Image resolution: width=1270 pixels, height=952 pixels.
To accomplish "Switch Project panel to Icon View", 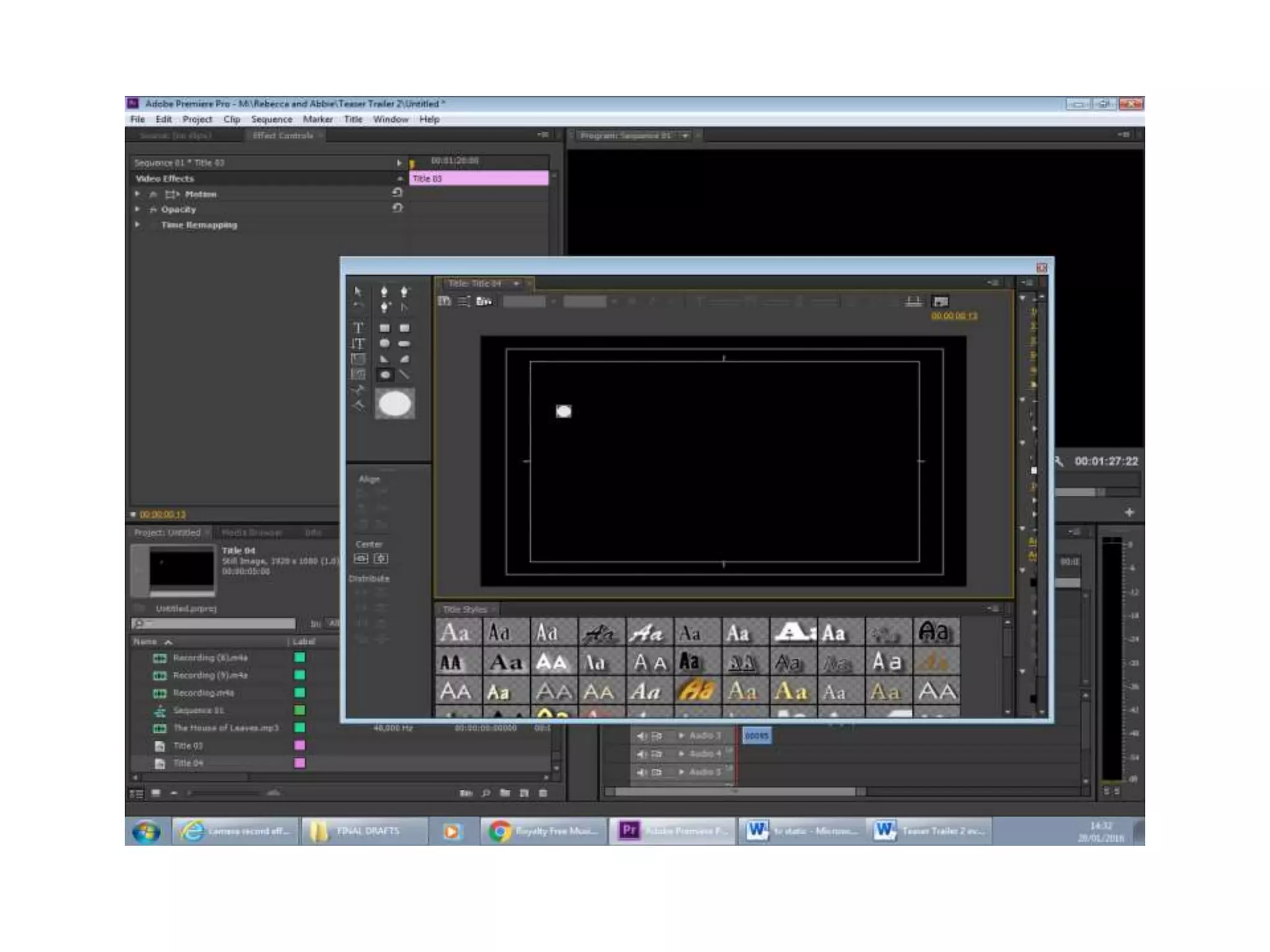I will point(156,793).
